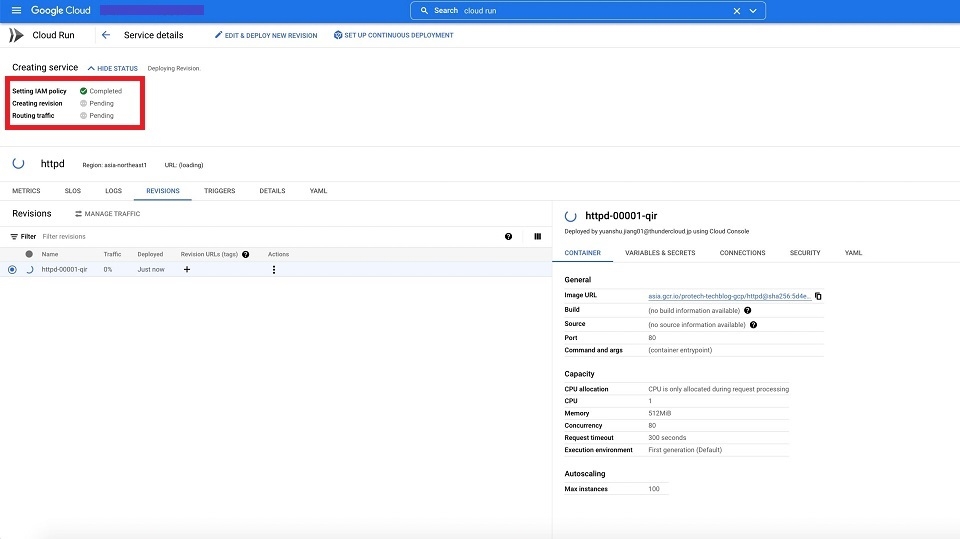Switch to the LOGS tab
Screen dimensions: 960x539
(x=113, y=191)
